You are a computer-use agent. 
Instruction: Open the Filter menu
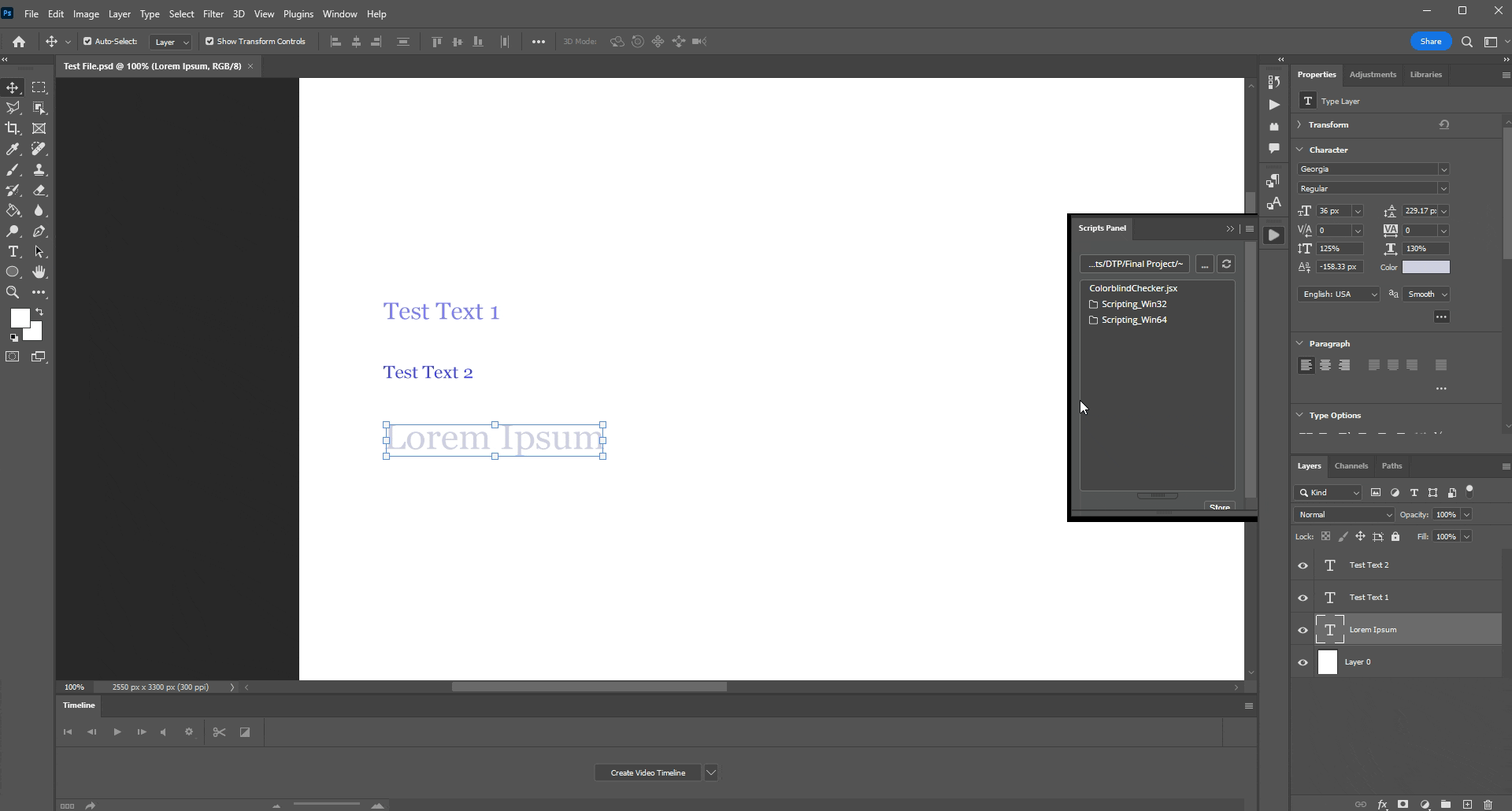(213, 14)
